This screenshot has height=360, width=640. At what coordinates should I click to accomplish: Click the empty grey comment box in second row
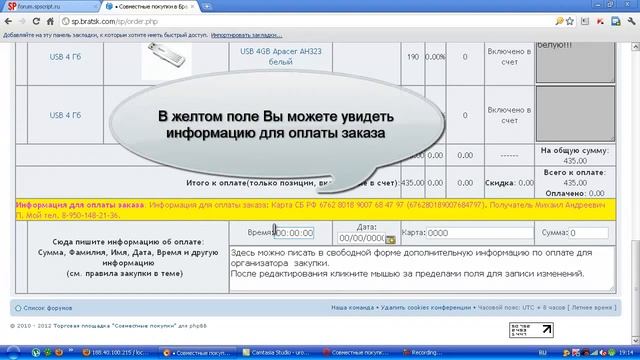tap(575, 114)
